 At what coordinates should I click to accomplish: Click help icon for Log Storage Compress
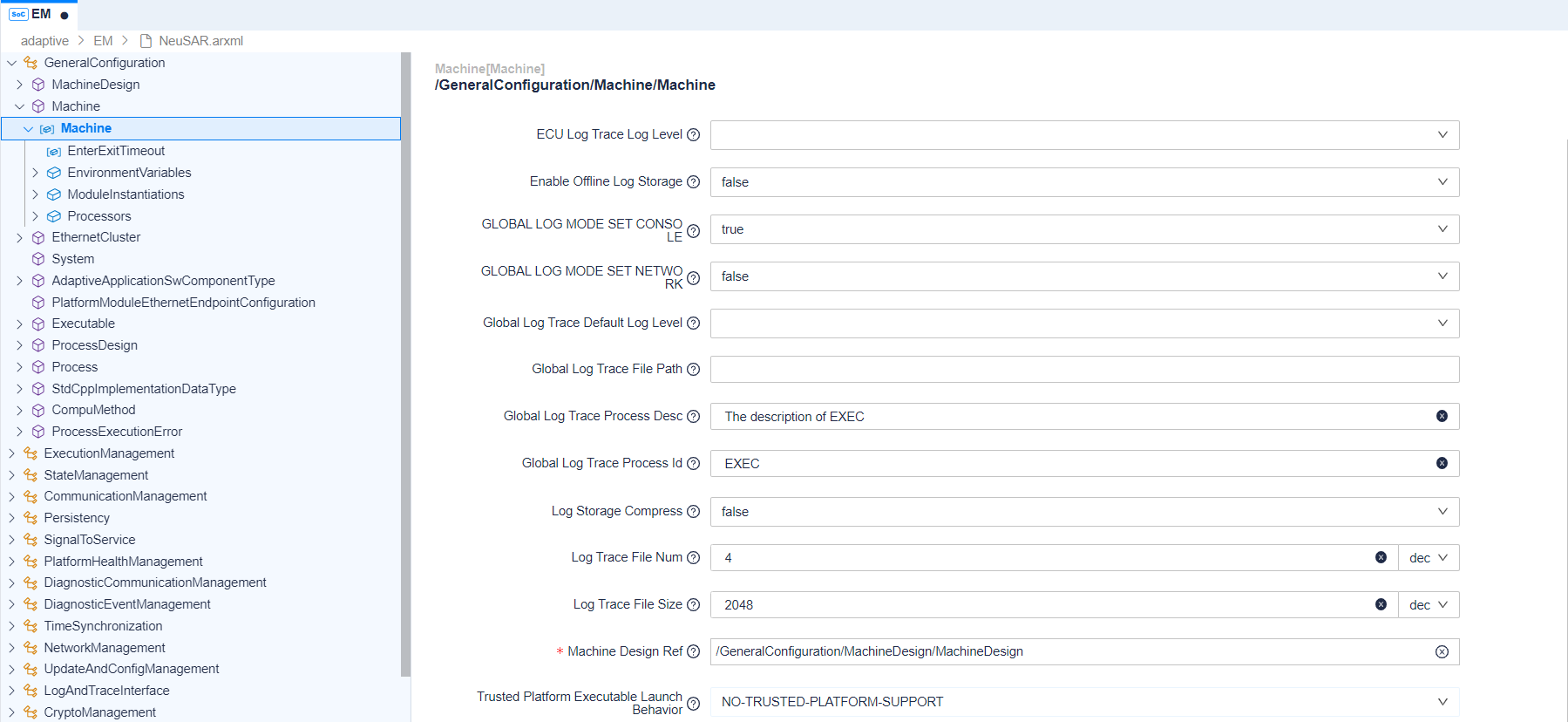[x=693, y=511]
